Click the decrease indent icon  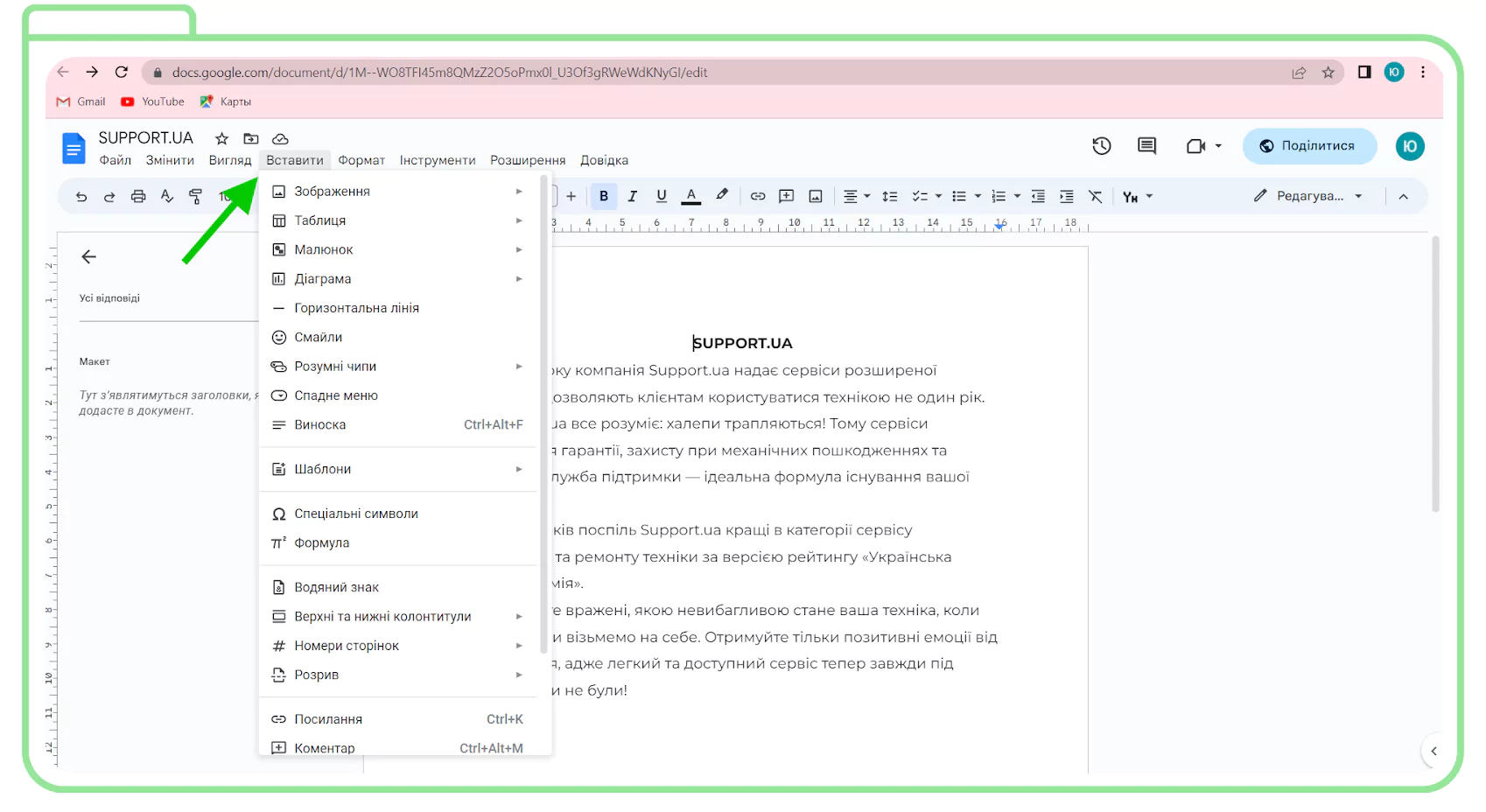tap(1038, 196)
